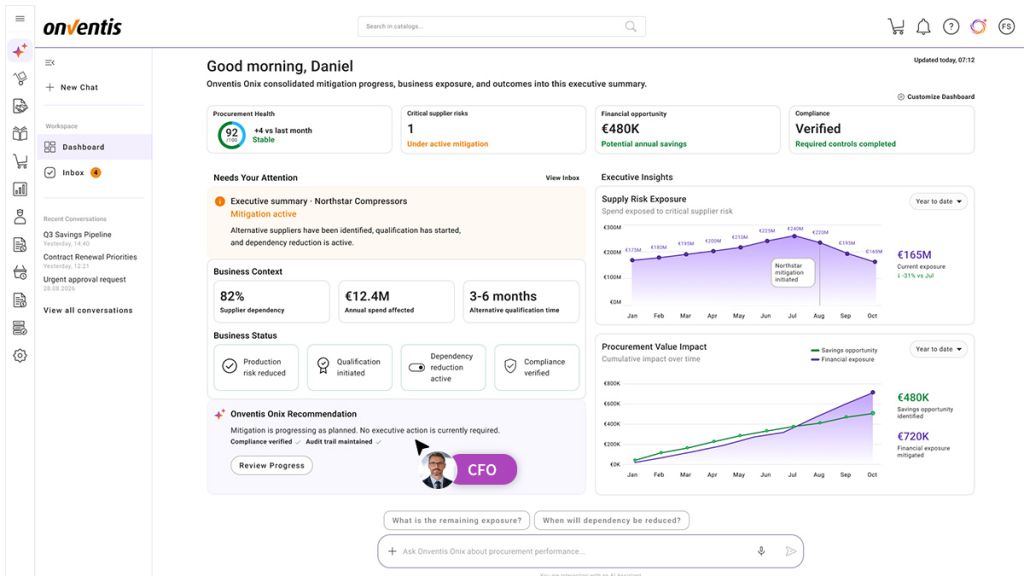Image resolution: width=1024 pixels, height=576 pixels.
Task: Open the hand truck delivery icon in left rail
Action: (x=20, y=78)
